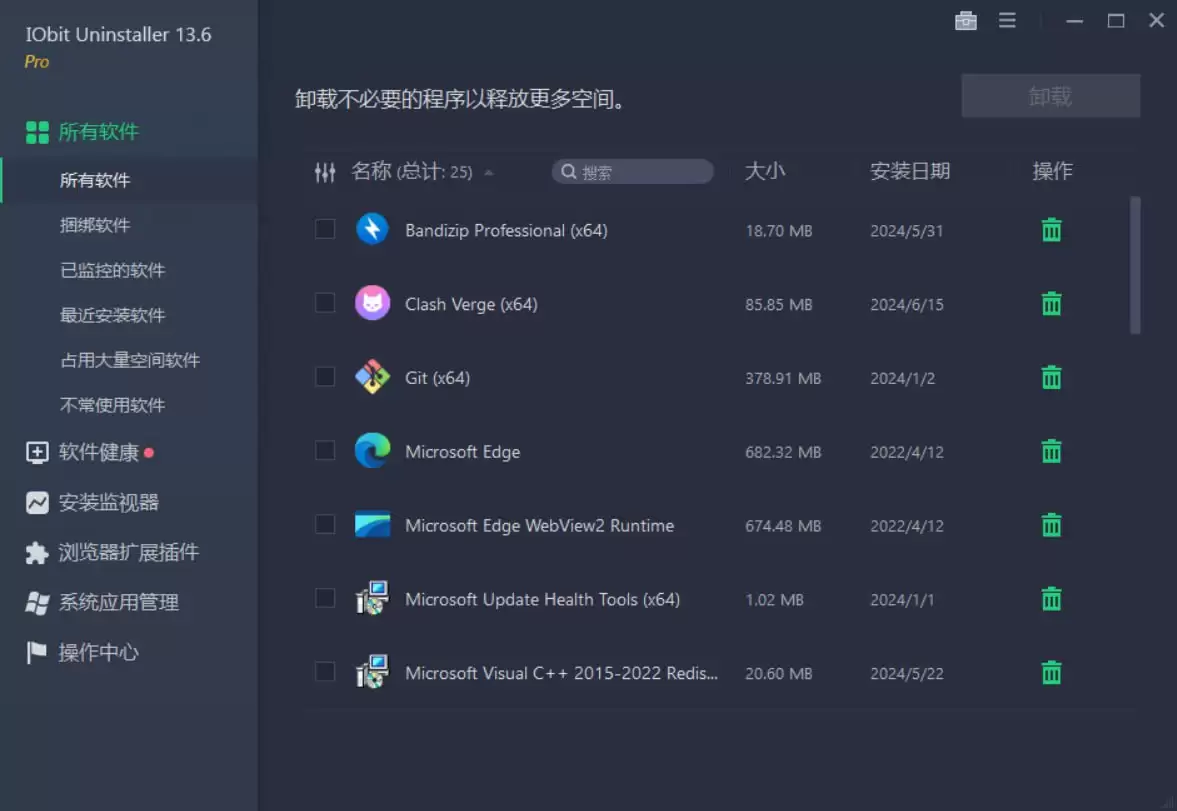This screenshot has height=811, width=1177.
Task: Uninstall Git using its trash icon
Action: [x=1051, y=377]
